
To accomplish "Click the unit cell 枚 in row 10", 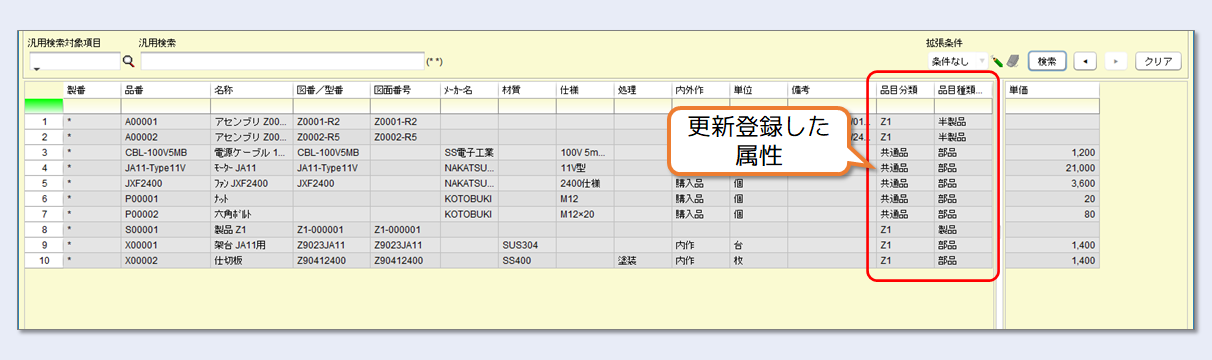I will 759,261.
